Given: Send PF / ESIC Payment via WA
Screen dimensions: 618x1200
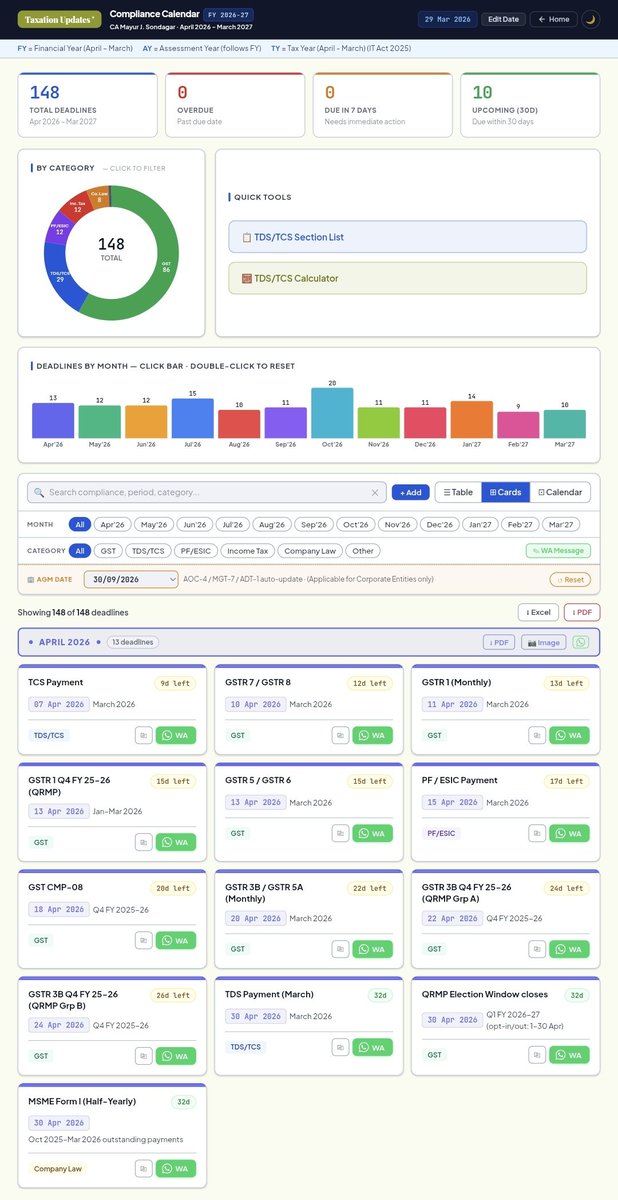Looking at the screenshot, I should pyautogui.click(x=570, y=833).
